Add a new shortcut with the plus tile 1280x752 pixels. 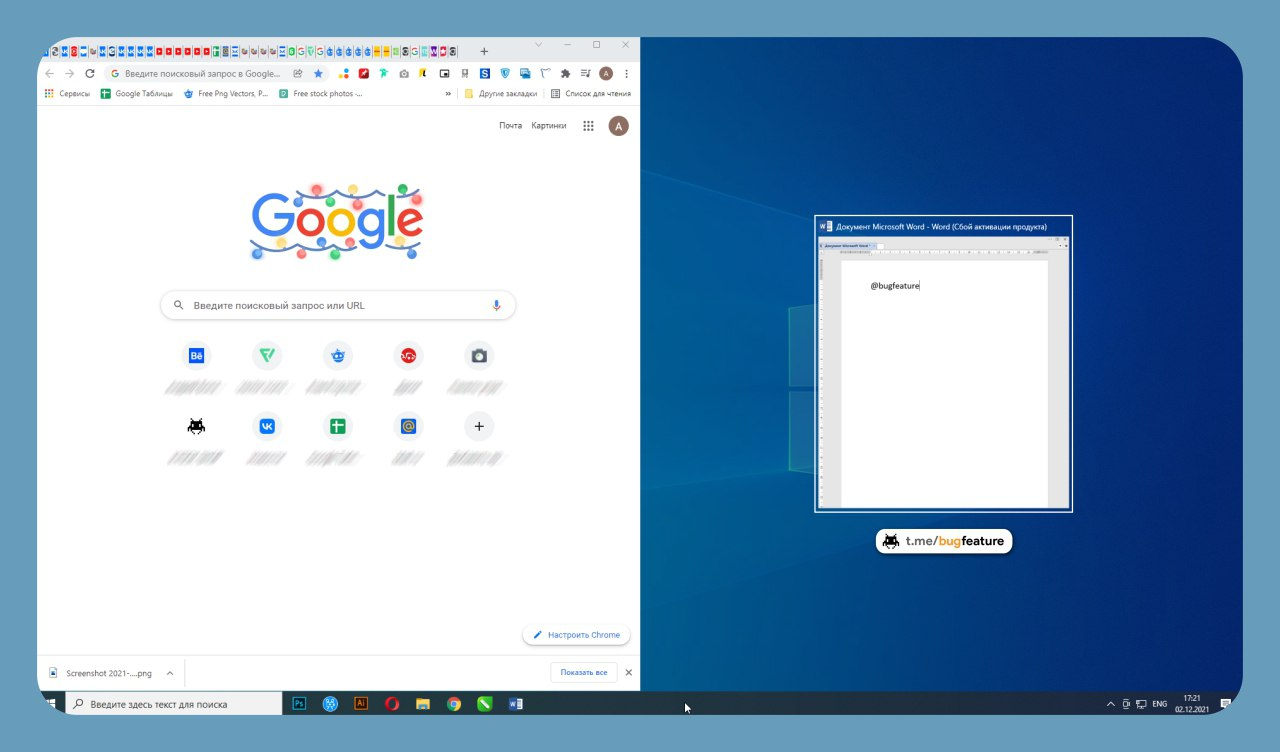tap(479, 426)
